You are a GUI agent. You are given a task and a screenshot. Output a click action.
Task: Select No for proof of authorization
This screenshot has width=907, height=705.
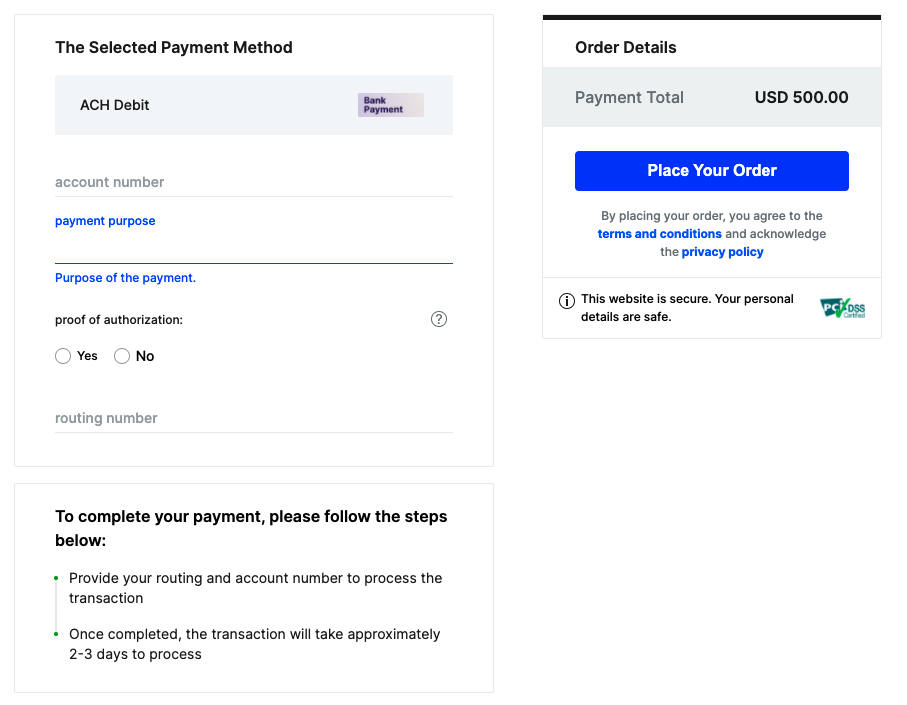point(122,356)
